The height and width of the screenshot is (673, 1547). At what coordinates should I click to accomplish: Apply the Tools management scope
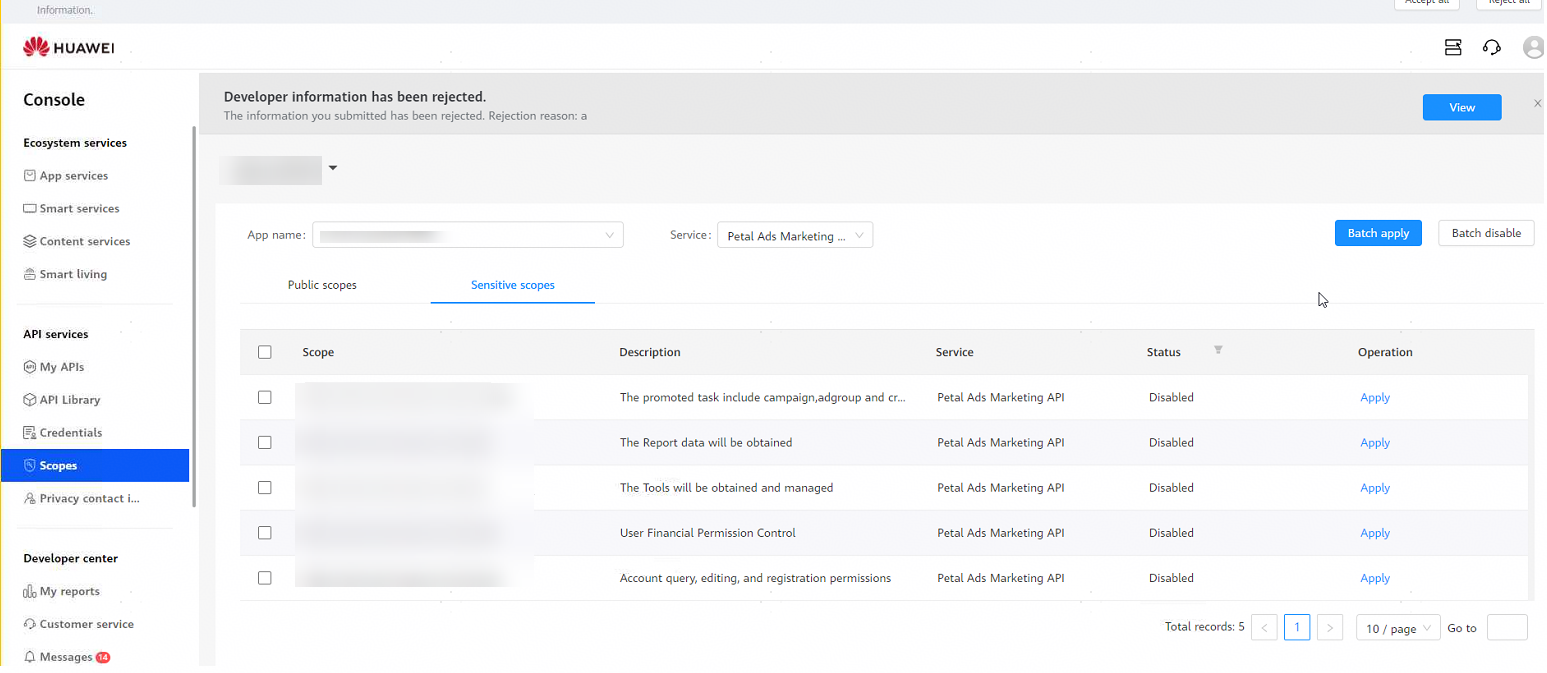click(1375, 487)
